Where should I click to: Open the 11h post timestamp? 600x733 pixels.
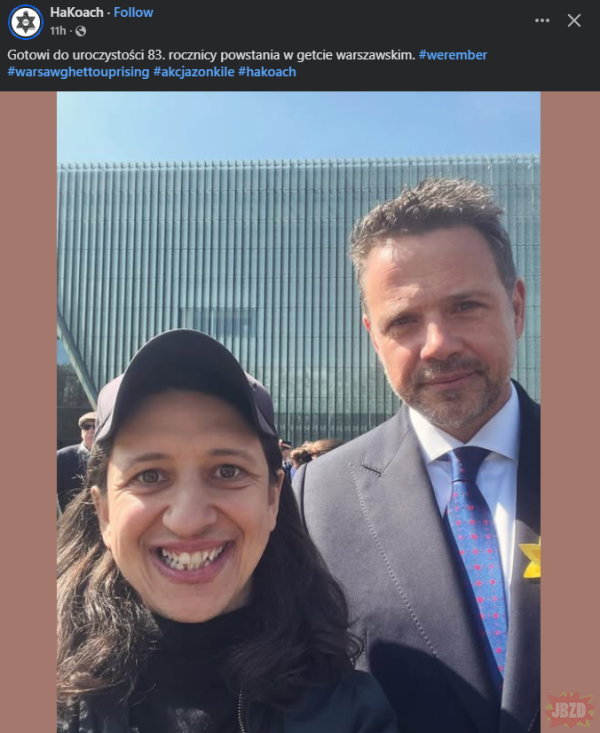58,31
